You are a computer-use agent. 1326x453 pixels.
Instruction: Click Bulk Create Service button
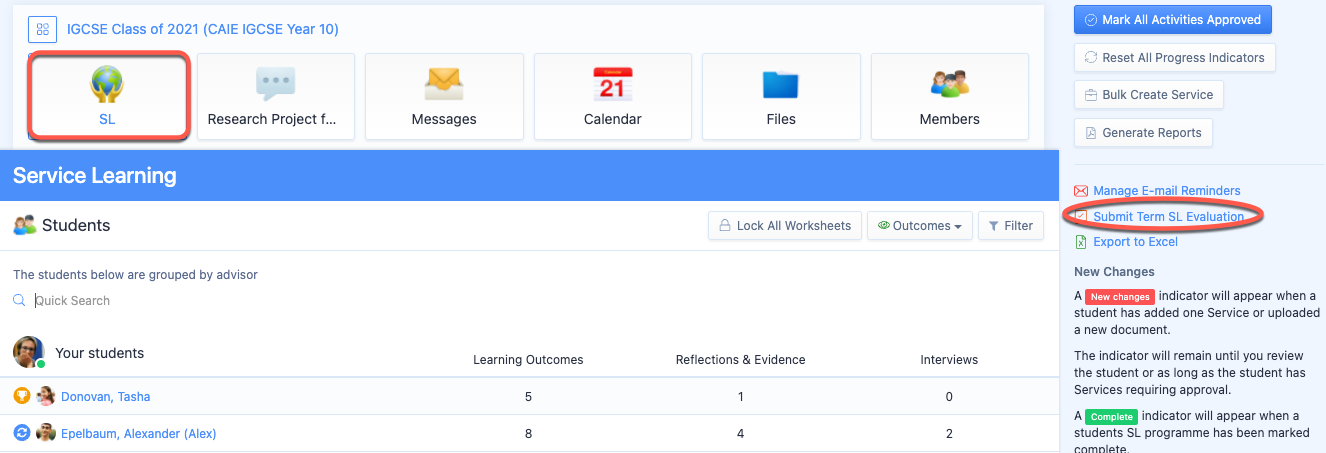tap(1148, 95)
